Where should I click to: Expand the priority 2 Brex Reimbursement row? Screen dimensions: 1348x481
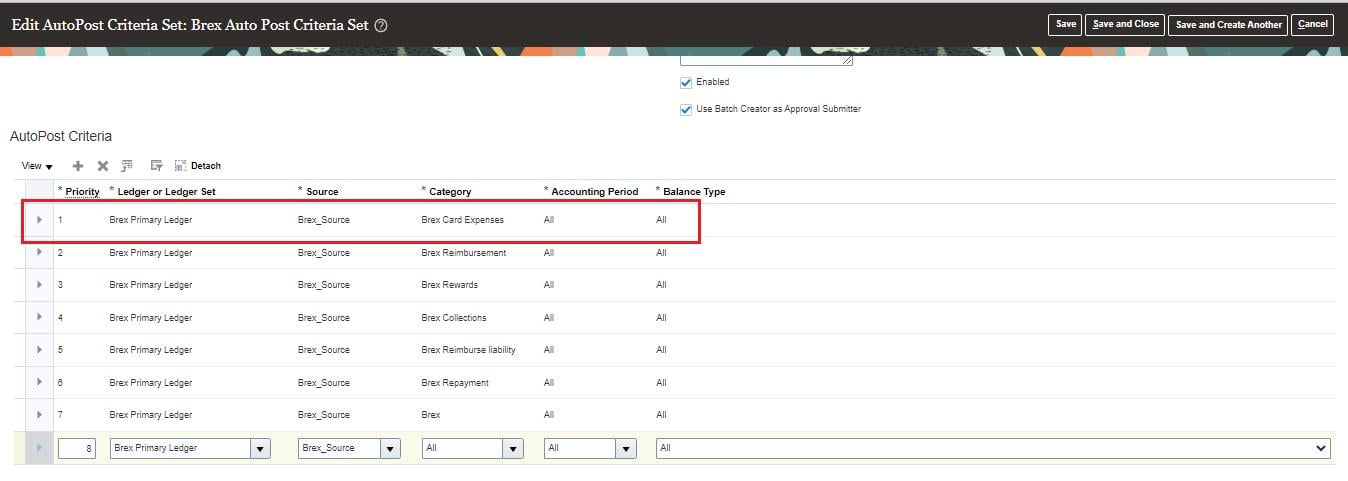pos(39,252)
